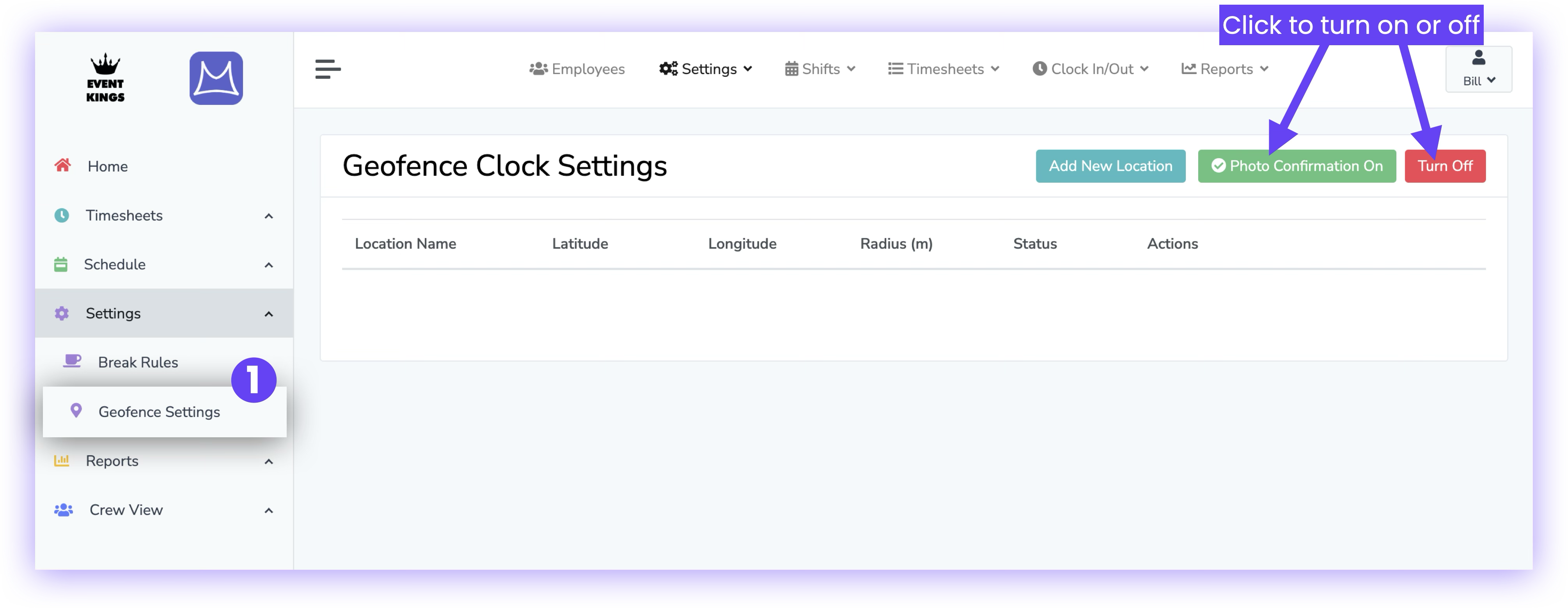Toggle Photo Confirmation On button
The height and width of the screenshot is (608, 1568).
tap(1297, 166)
